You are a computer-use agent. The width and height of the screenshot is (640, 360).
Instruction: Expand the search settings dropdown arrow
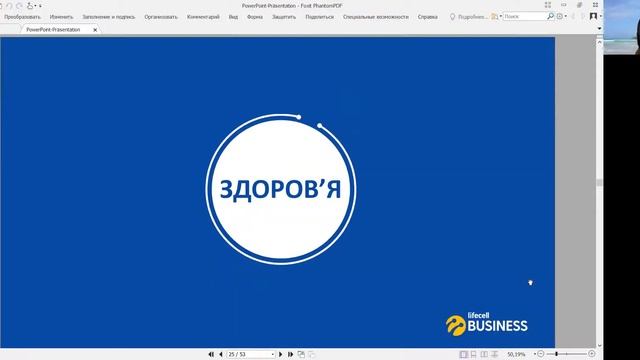(x=566, y=16)
